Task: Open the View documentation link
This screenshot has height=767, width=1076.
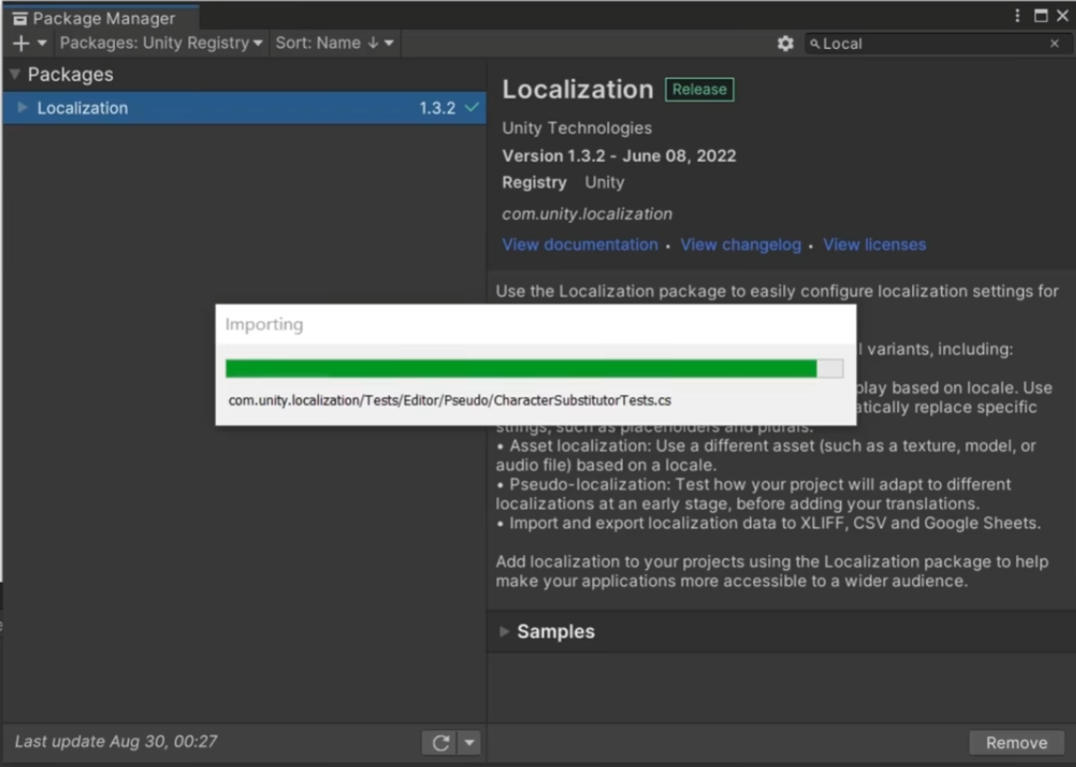Action: [x=580, y=245]
